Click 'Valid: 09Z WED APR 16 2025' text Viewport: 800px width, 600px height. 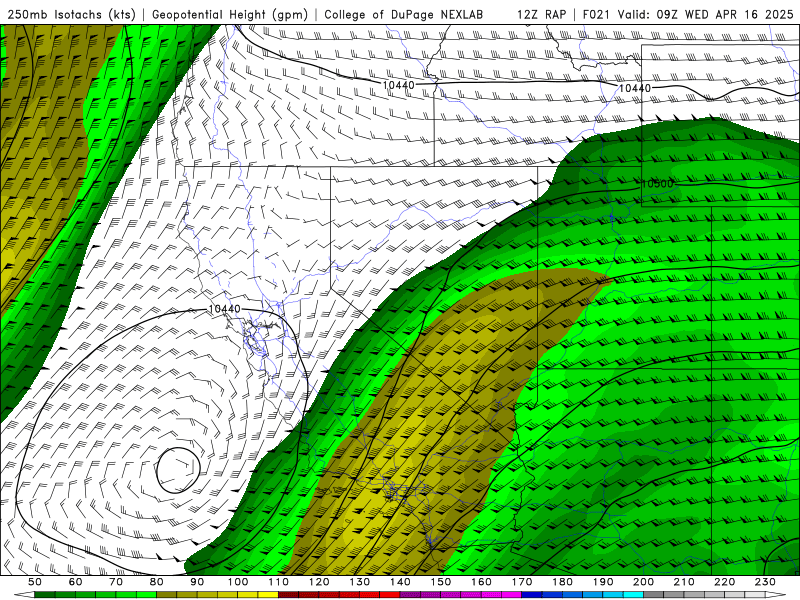pos(705,14)
